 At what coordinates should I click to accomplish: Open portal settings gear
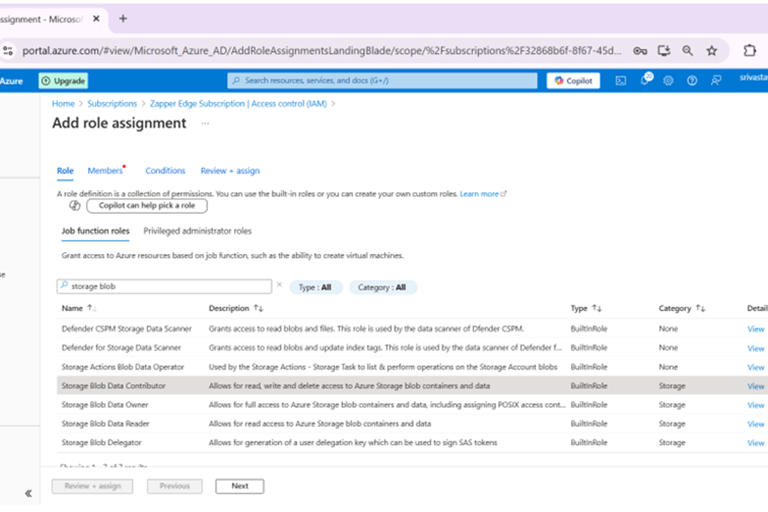click(668, 81)
